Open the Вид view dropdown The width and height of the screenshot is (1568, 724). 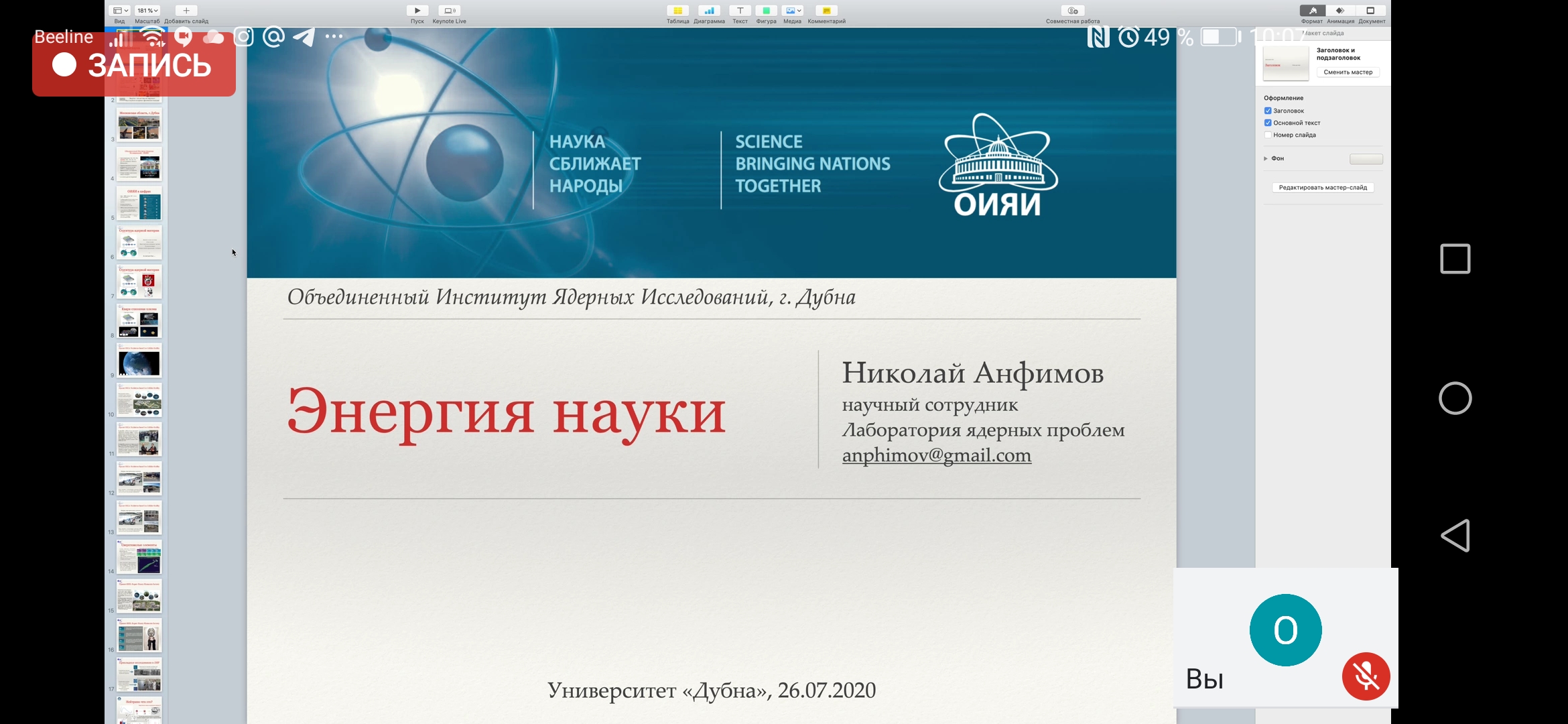pyautogui.click(x=120, y=11)
